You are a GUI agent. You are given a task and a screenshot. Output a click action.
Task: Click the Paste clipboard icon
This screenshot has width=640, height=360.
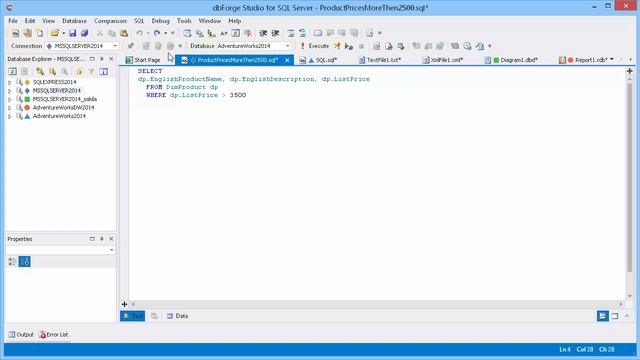click(x=124, y=33)
